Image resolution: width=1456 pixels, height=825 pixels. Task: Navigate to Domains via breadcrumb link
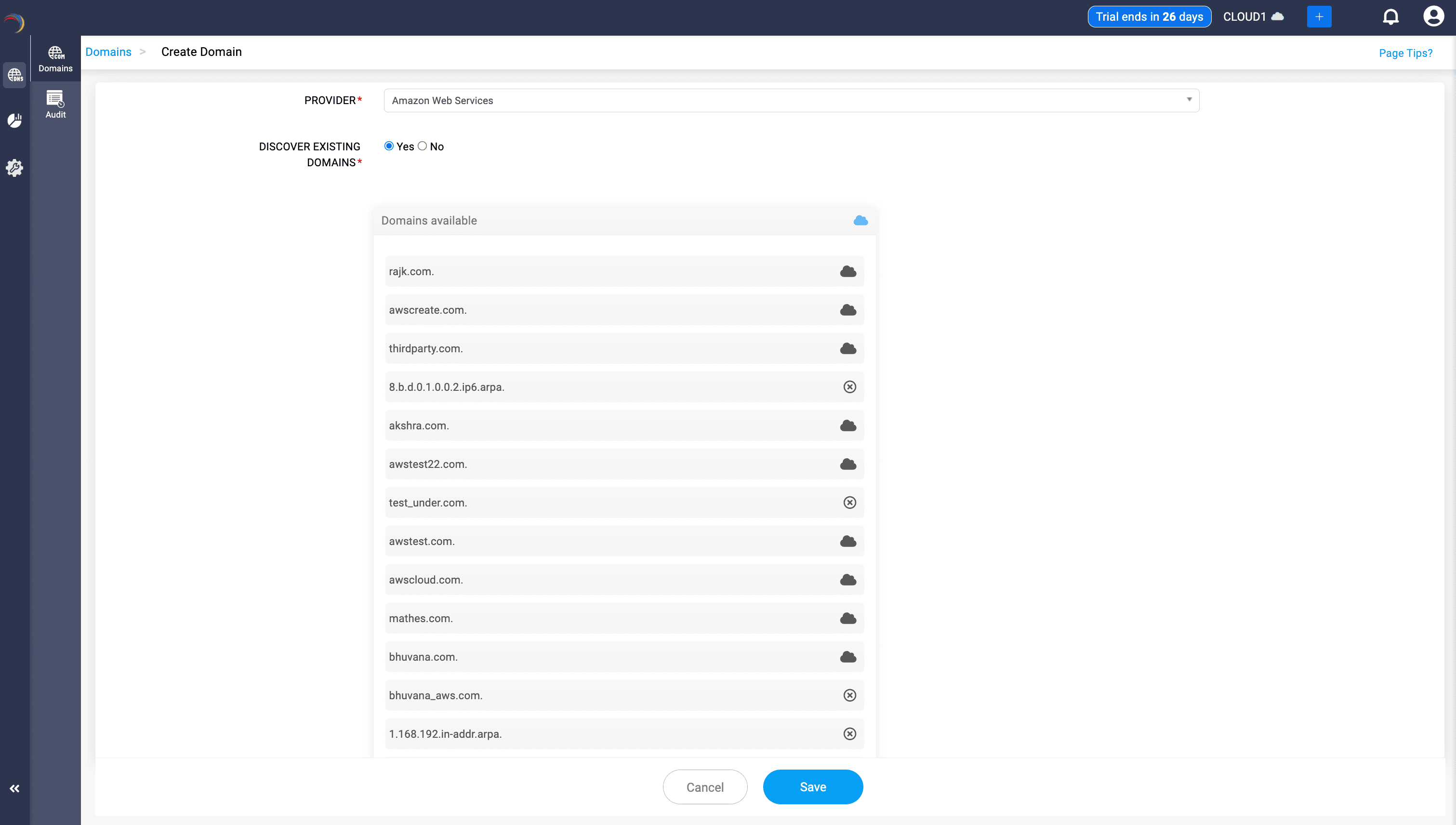click(107, 52)
